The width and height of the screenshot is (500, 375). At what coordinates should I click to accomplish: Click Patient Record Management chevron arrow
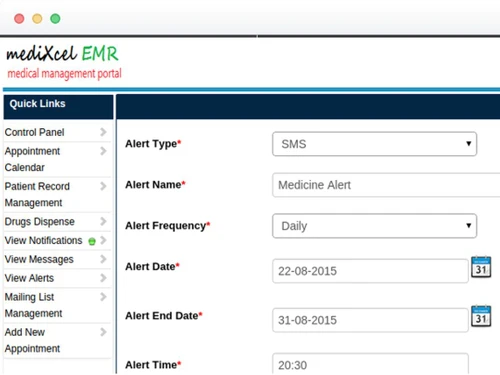tap(103, 186)
